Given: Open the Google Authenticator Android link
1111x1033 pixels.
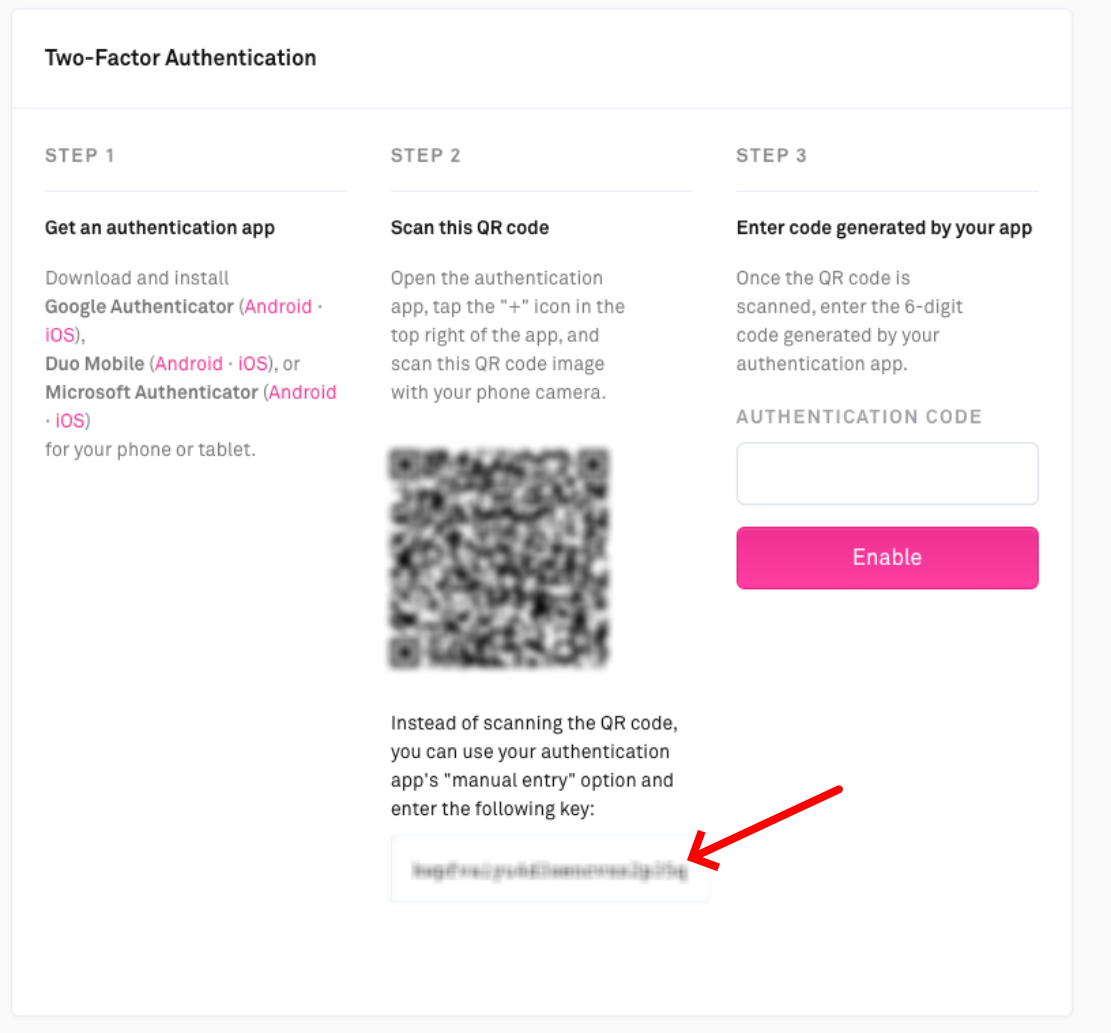Looking at the screenshot, I should tap(278, 307).
